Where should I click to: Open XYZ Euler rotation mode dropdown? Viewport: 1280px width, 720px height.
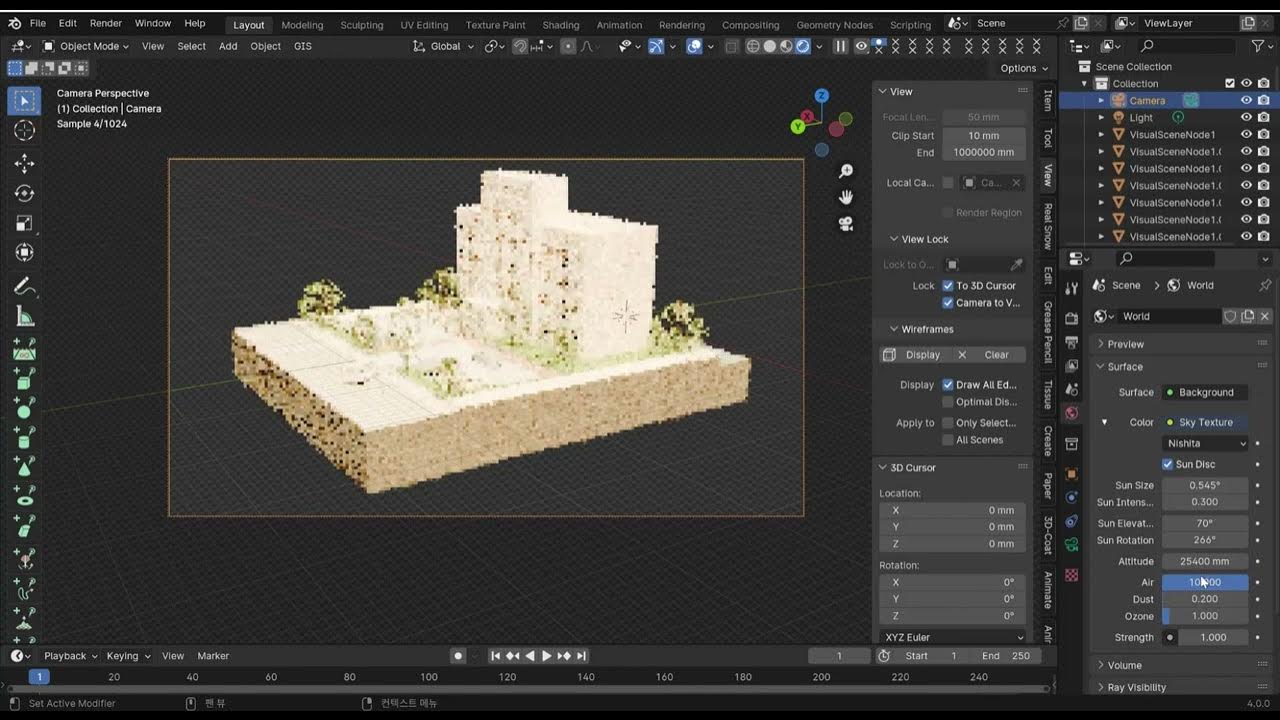pyautogui.click(x=953, y=637)
